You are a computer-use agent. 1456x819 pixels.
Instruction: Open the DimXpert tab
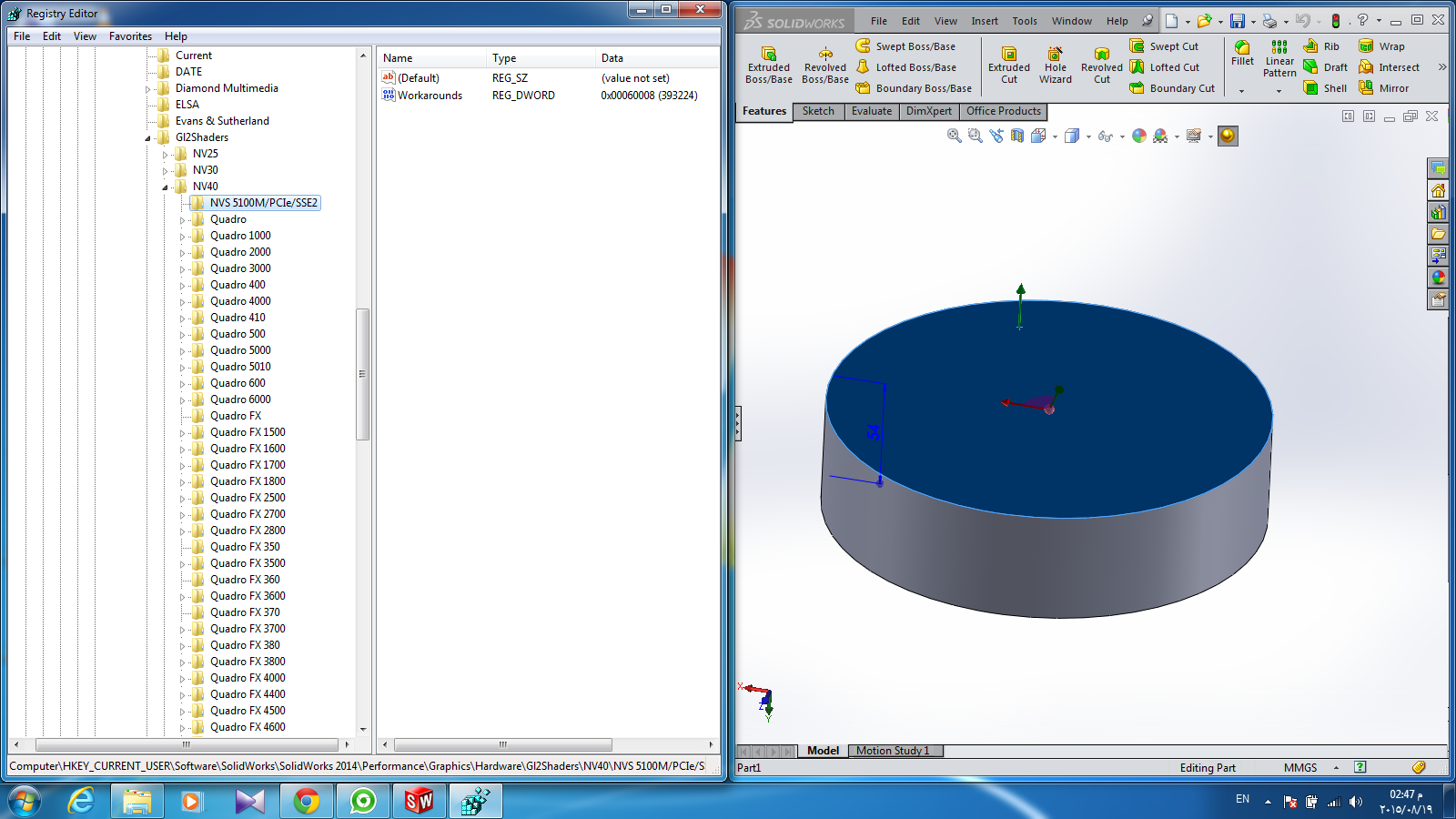click(929, 111)
